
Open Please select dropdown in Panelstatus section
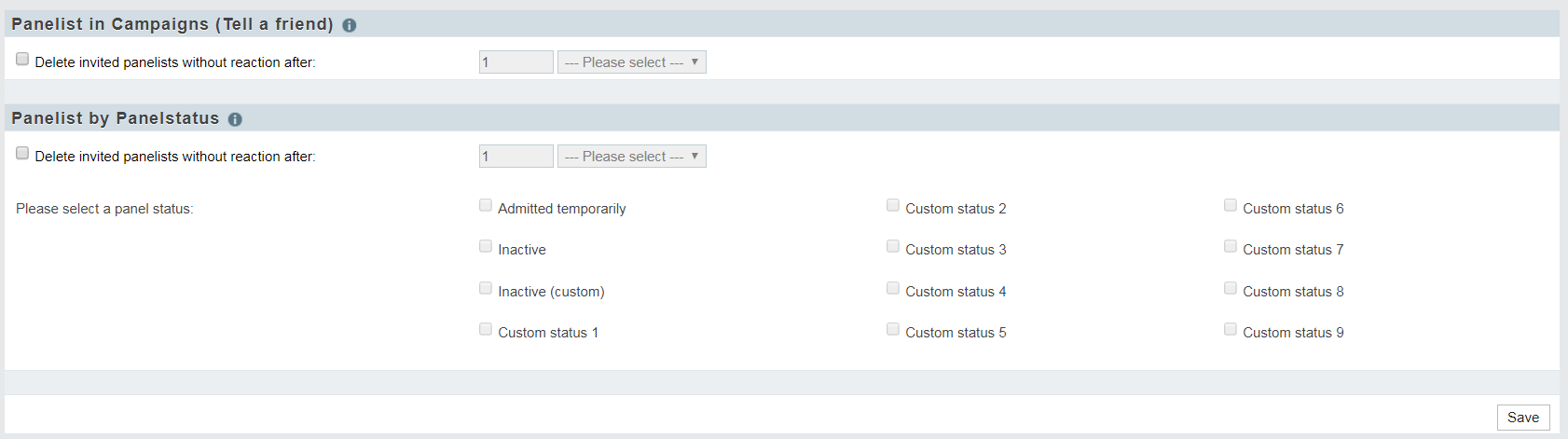[x=632, y=157]
